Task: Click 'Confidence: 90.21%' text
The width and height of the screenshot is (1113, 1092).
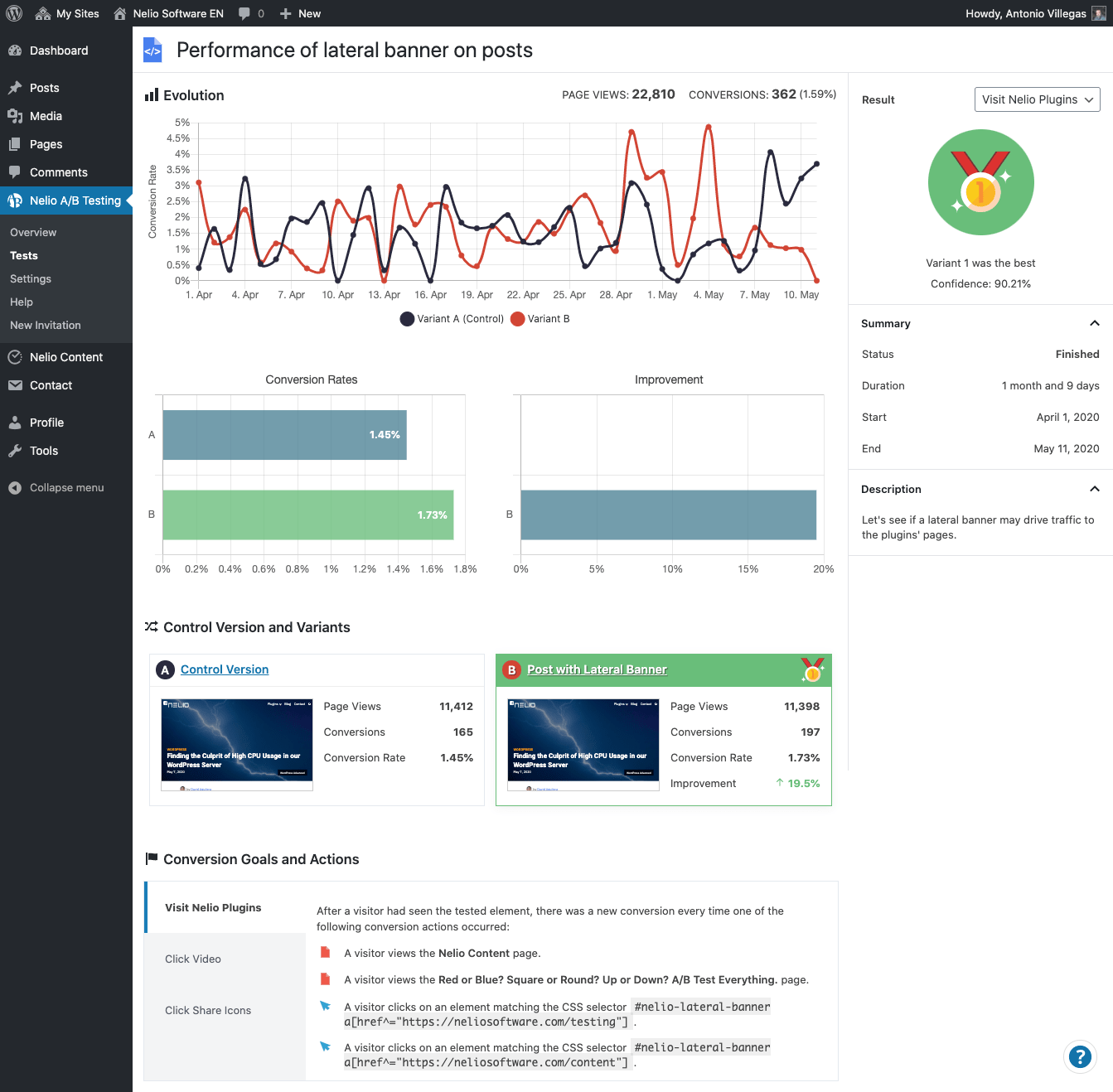Action: (x=980, y=283)
